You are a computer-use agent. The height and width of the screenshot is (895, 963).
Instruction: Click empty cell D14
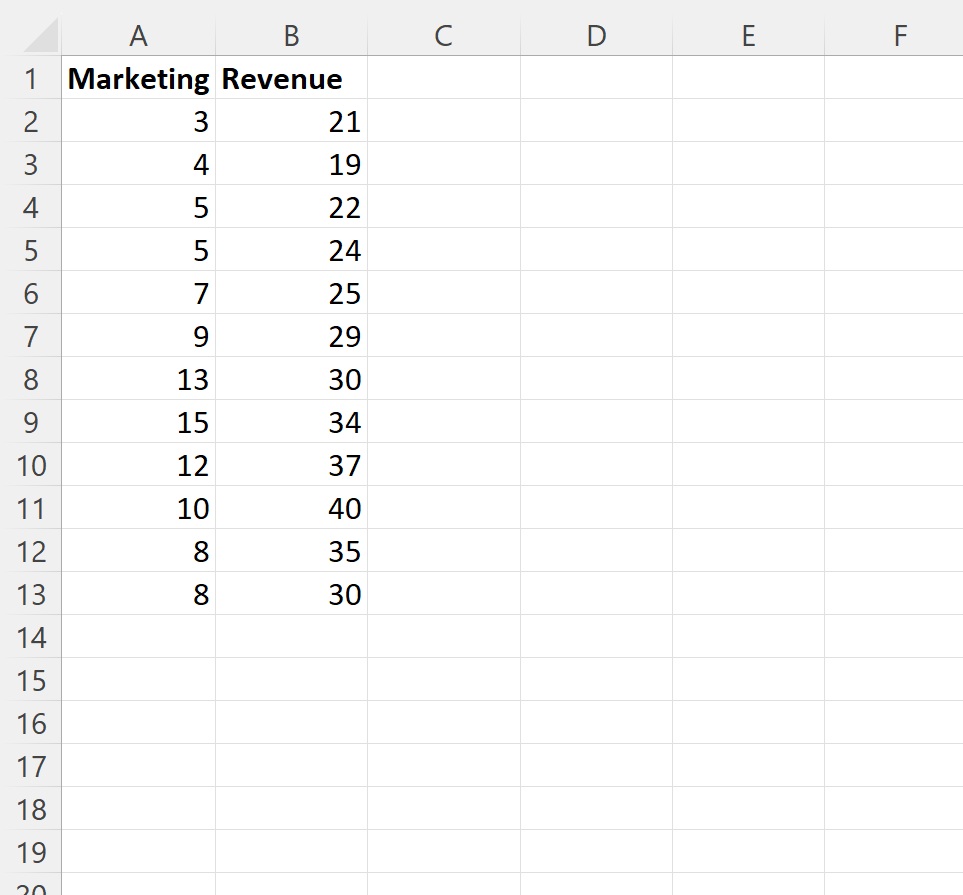point(596,637)
